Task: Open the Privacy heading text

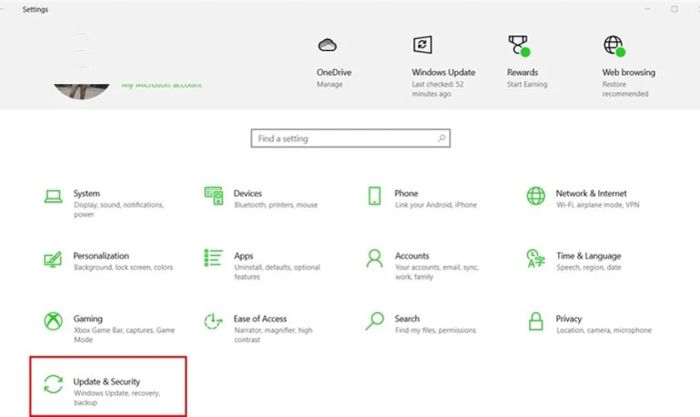Action: tap(569, 319)
